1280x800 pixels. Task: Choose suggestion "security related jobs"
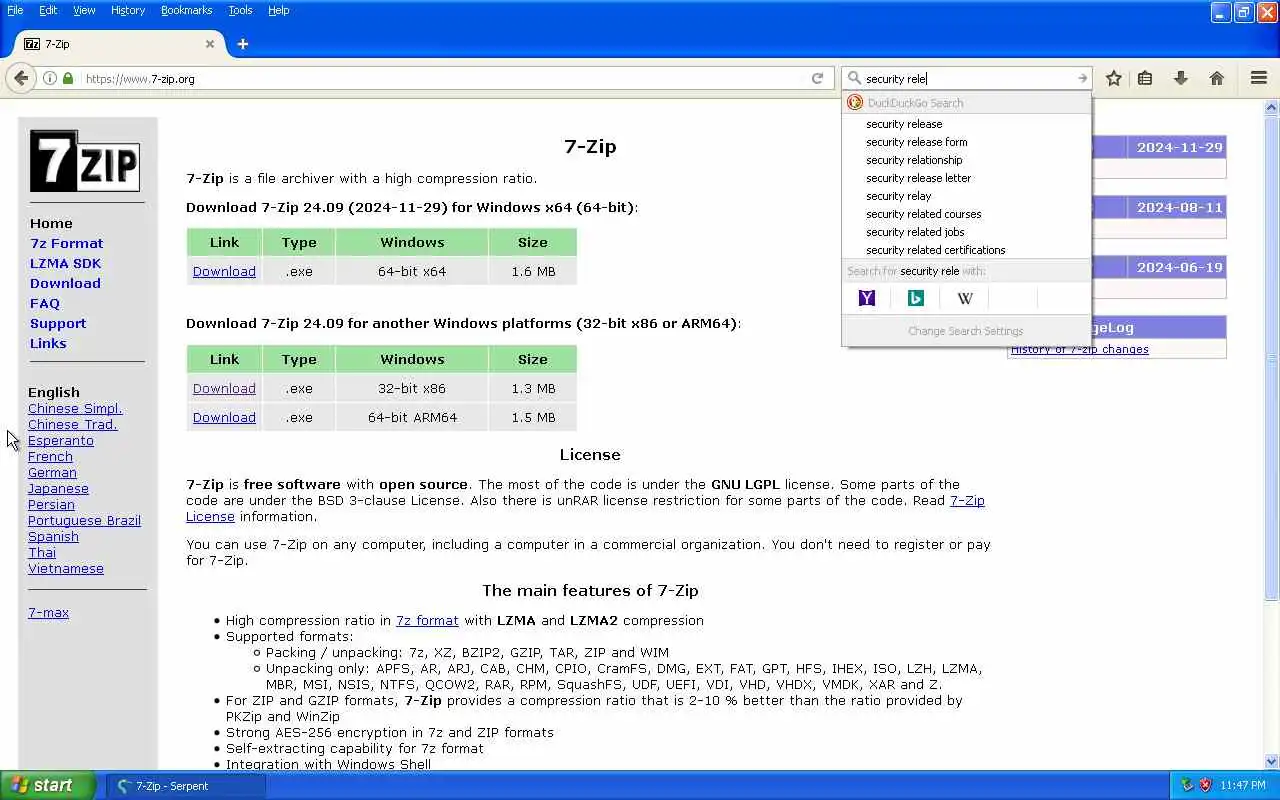[x=966, y=232]
